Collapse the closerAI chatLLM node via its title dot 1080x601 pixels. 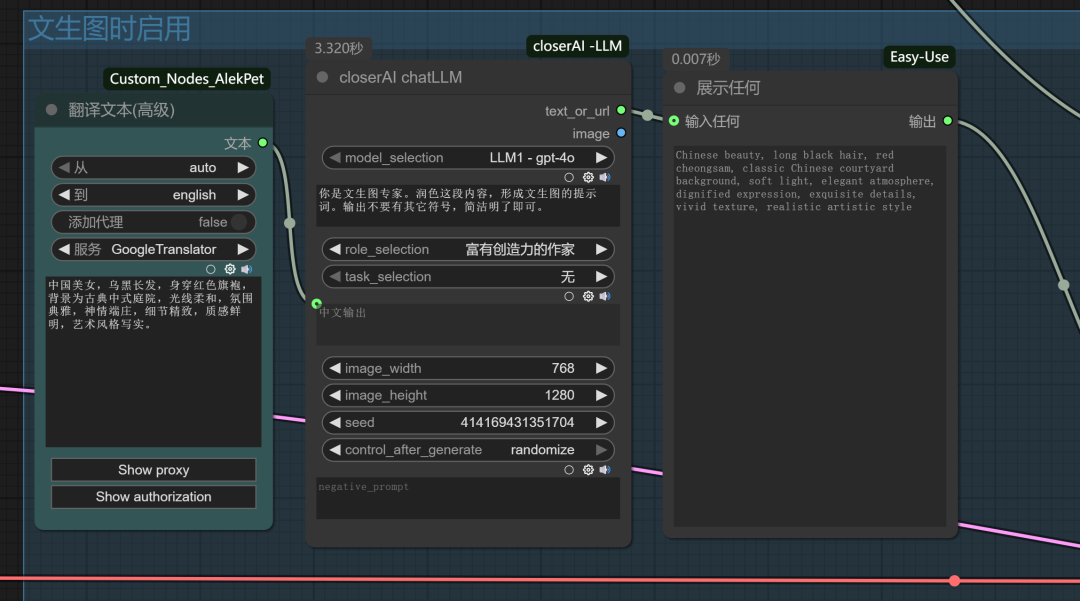322,77
